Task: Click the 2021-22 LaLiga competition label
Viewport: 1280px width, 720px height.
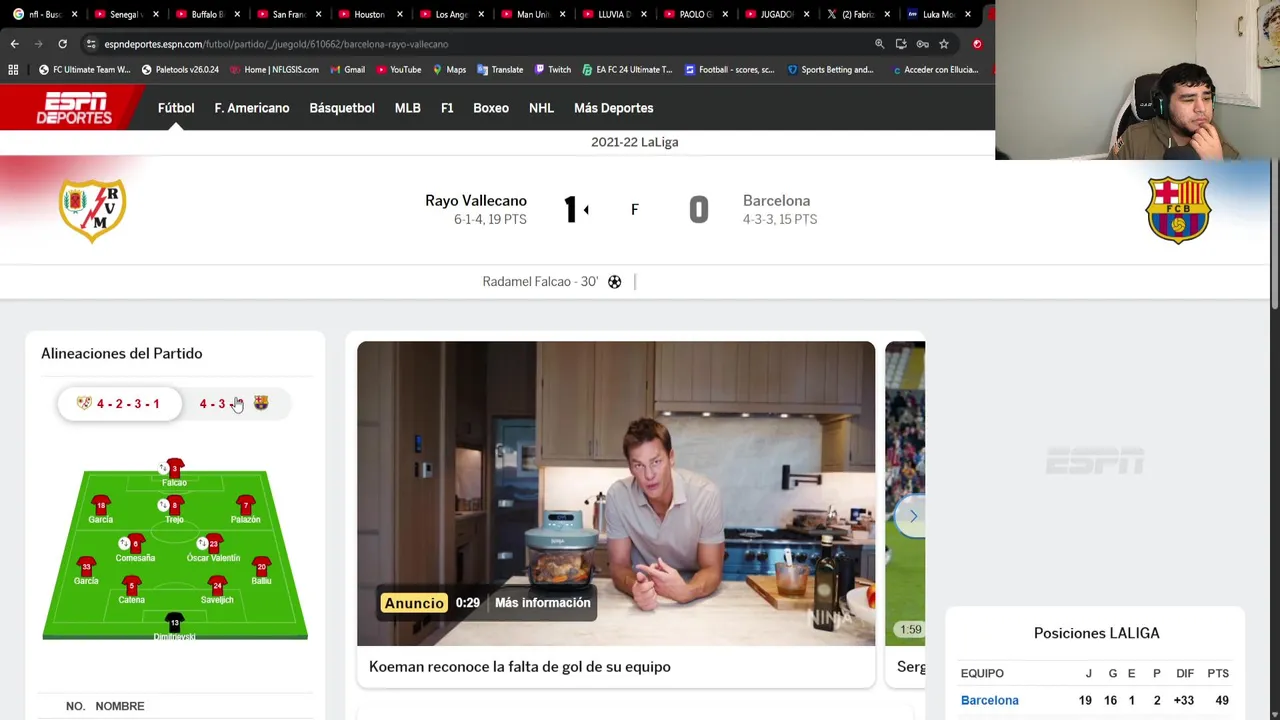Action: (x=635, y=142)
